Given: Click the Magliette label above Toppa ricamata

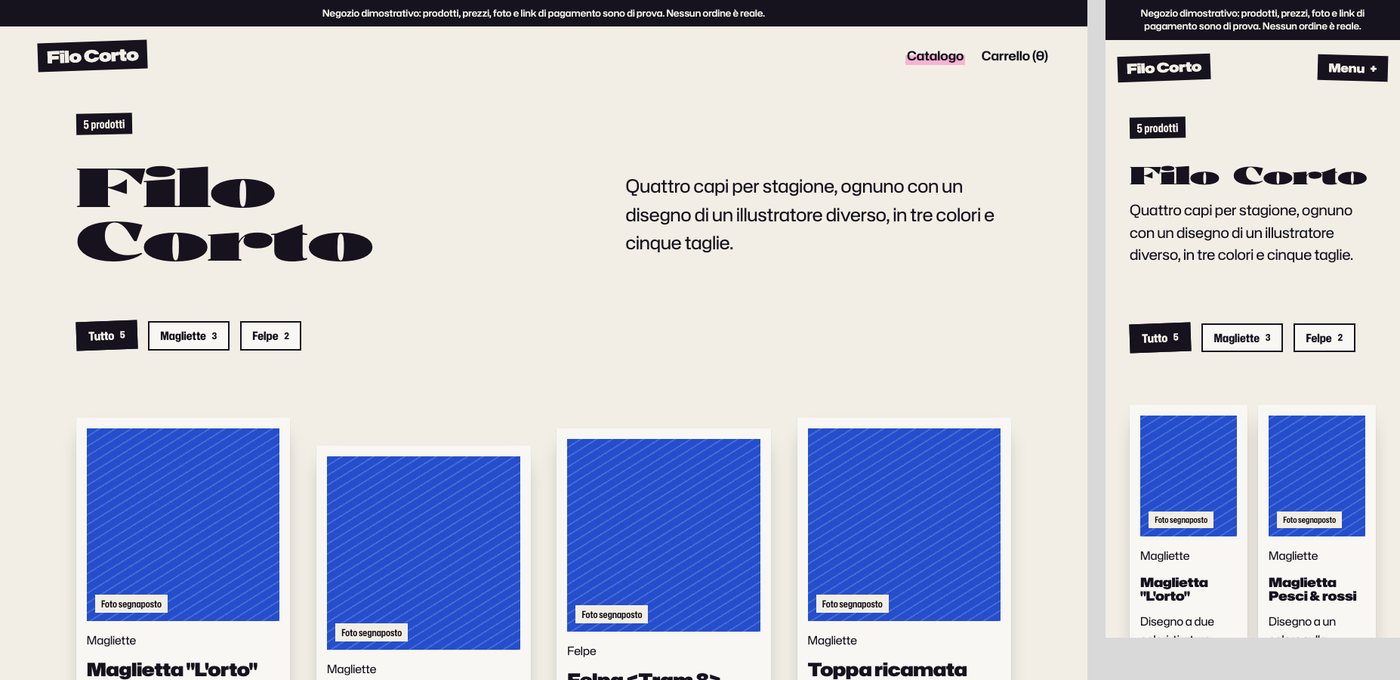Looking at the screenshot, I should (832, 640).
